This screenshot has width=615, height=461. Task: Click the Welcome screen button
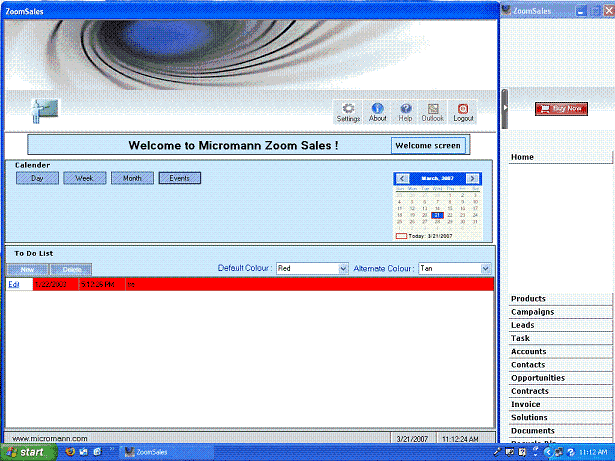428,146
